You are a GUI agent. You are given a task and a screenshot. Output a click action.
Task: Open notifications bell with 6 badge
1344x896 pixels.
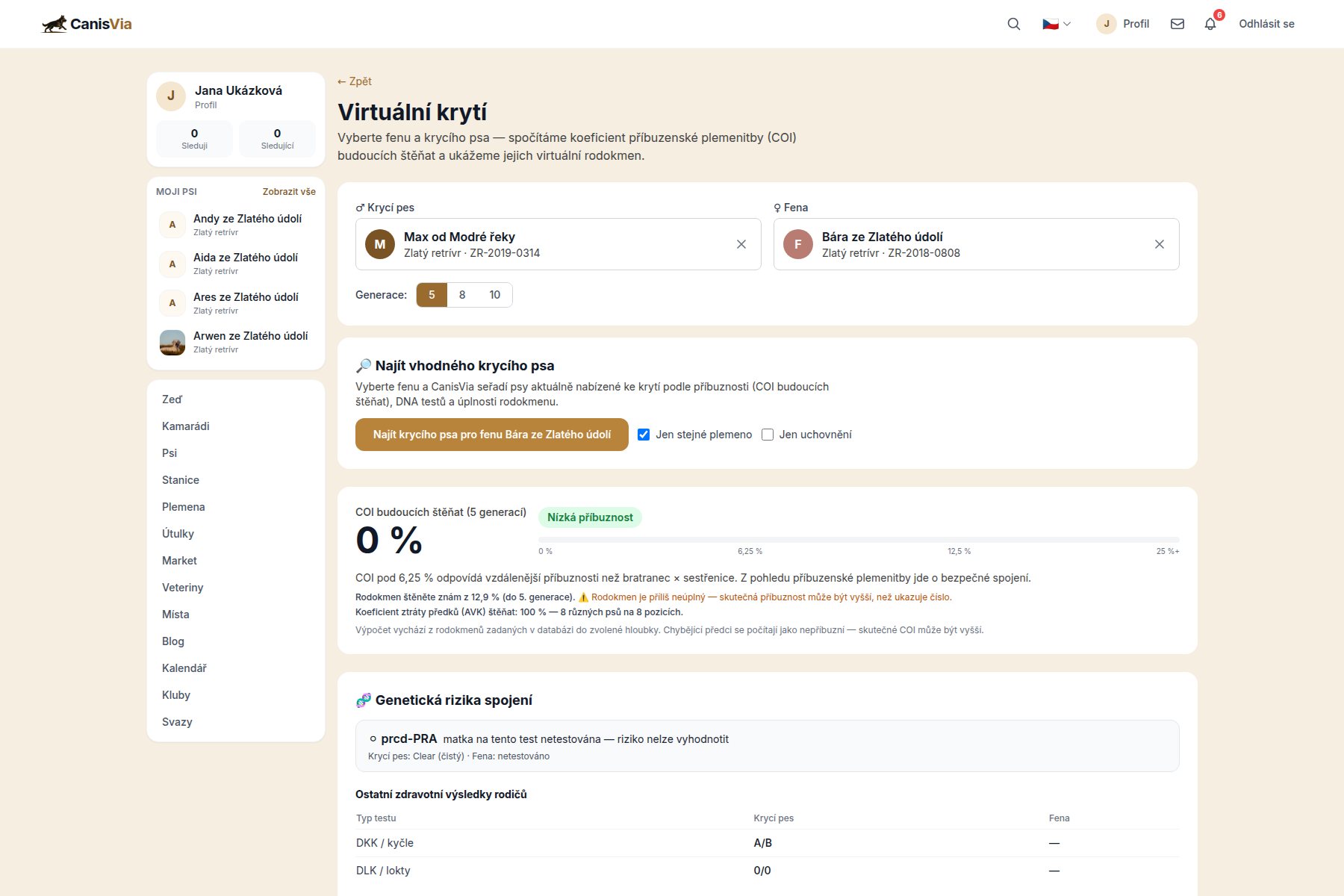click(1210, 24)
